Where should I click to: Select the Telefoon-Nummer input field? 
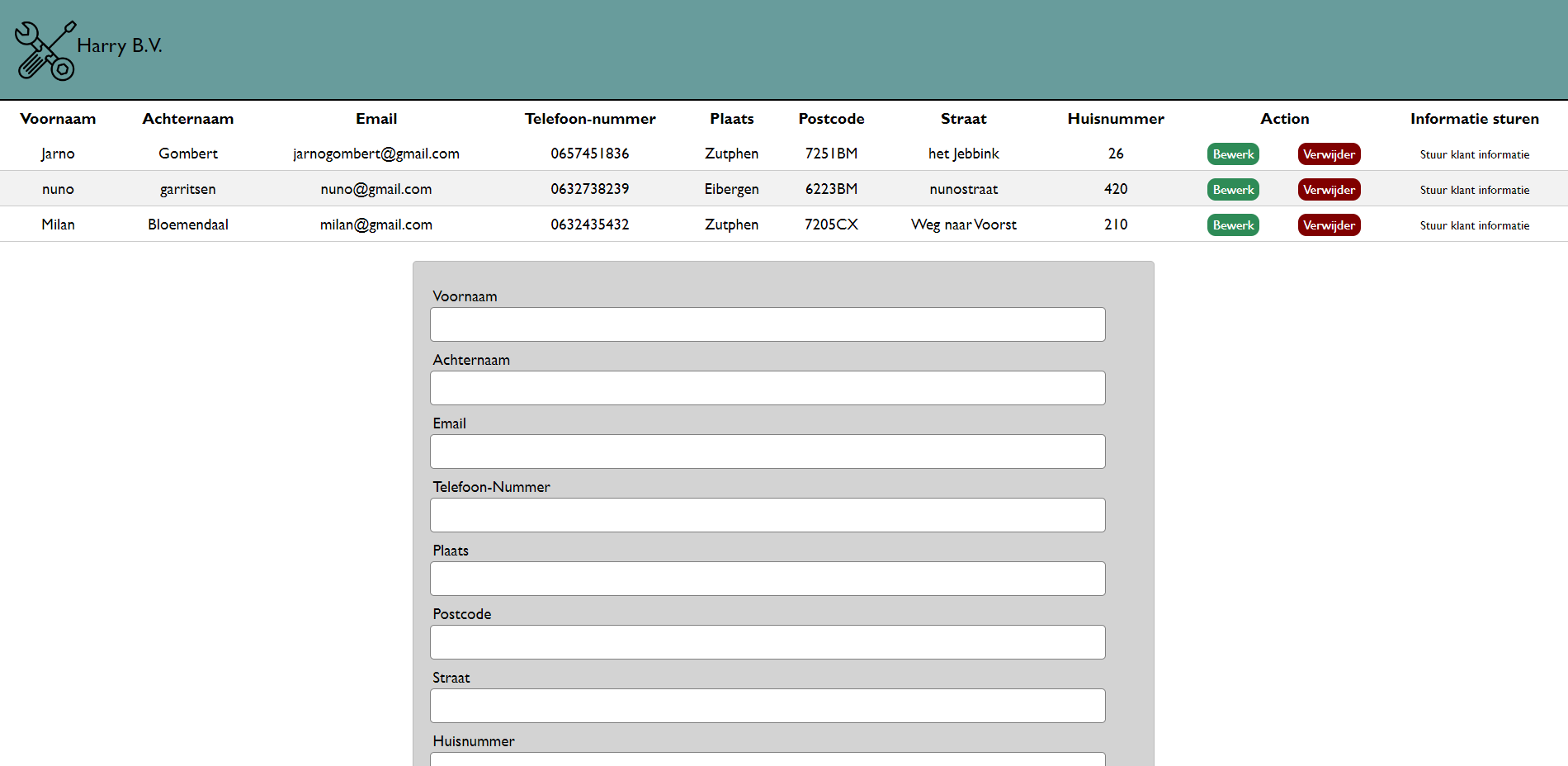click(x=767, y=515)
